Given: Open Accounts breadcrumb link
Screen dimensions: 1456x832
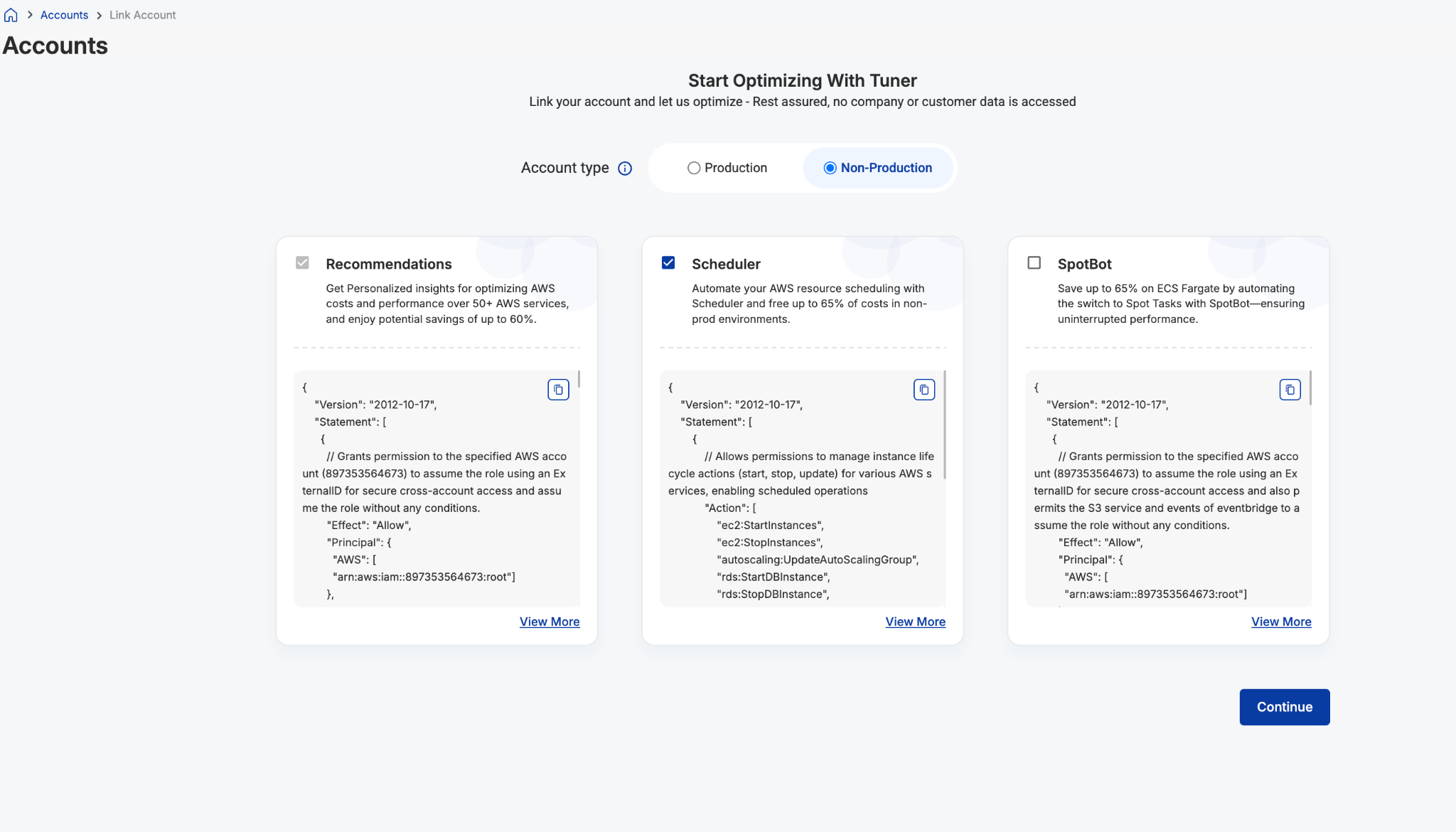Looking at the screenshot, I should (x=64, y=15).
